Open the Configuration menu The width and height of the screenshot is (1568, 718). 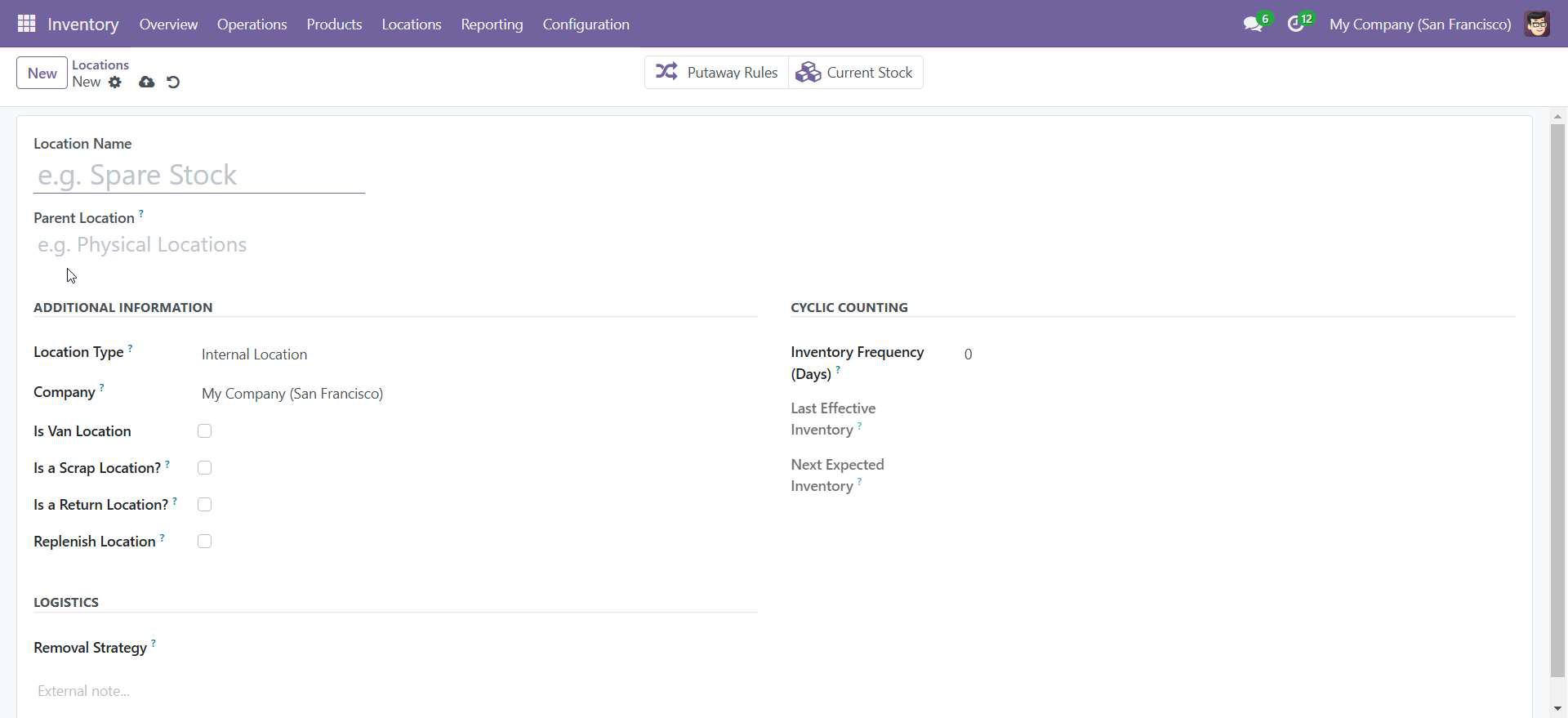(586, 25)
